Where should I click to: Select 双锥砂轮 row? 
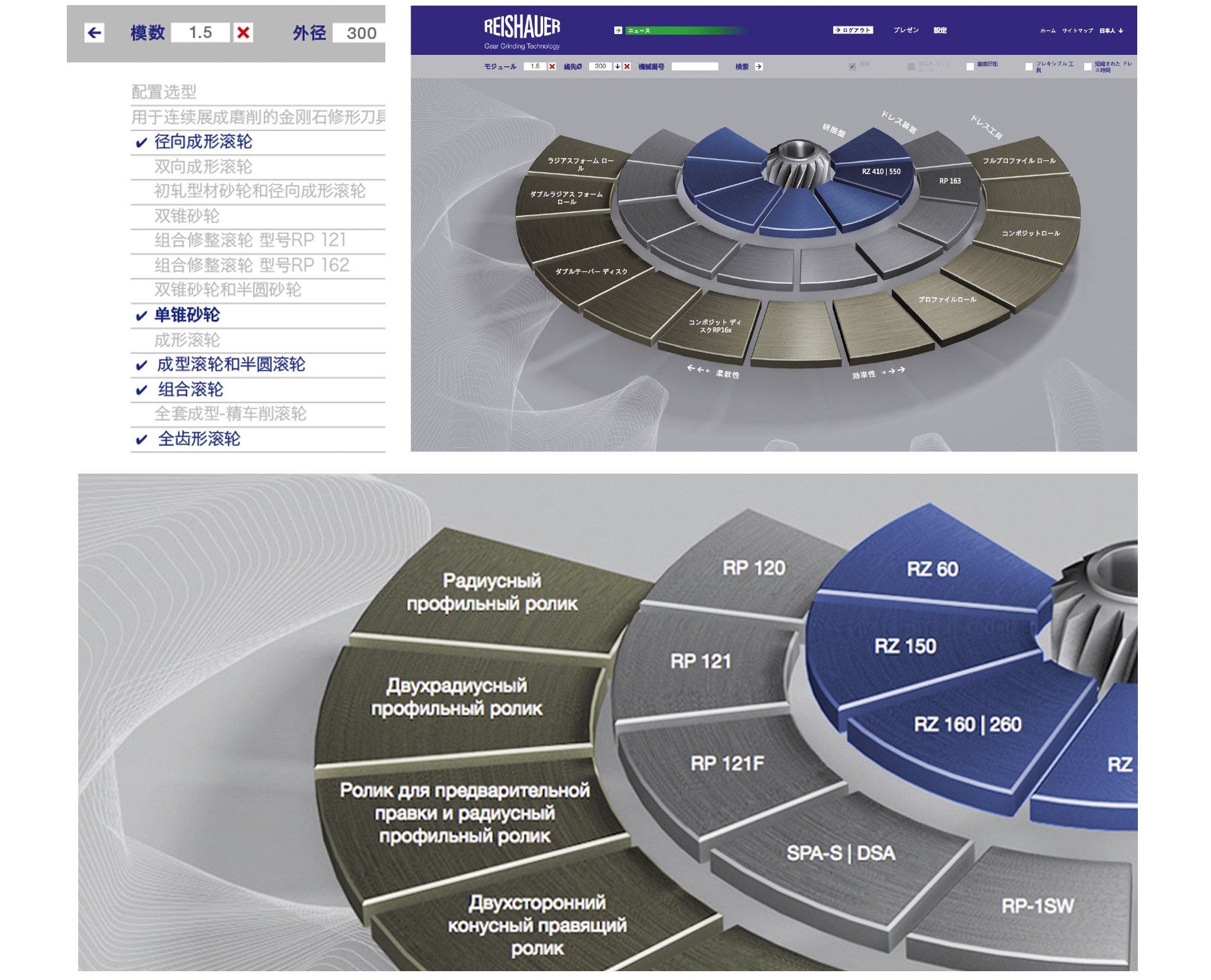point(258,216)
